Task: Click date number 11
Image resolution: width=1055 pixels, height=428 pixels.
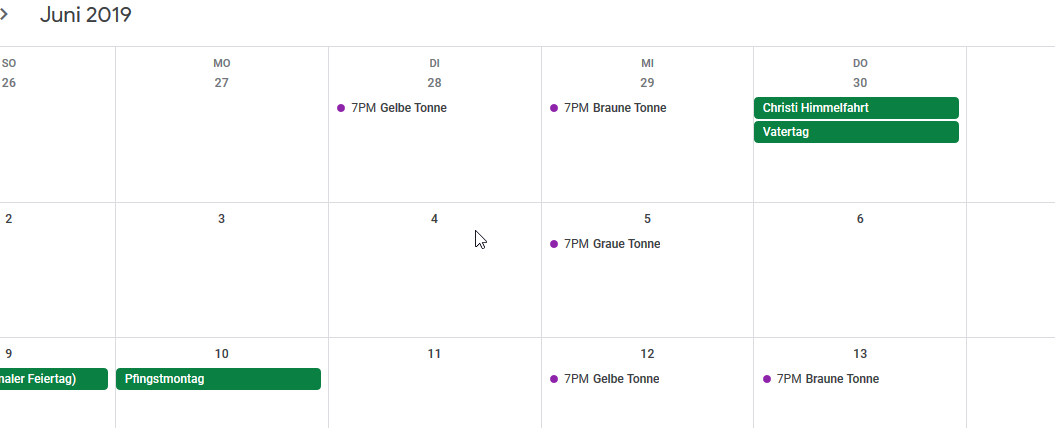Action: [x=434, y=354]
